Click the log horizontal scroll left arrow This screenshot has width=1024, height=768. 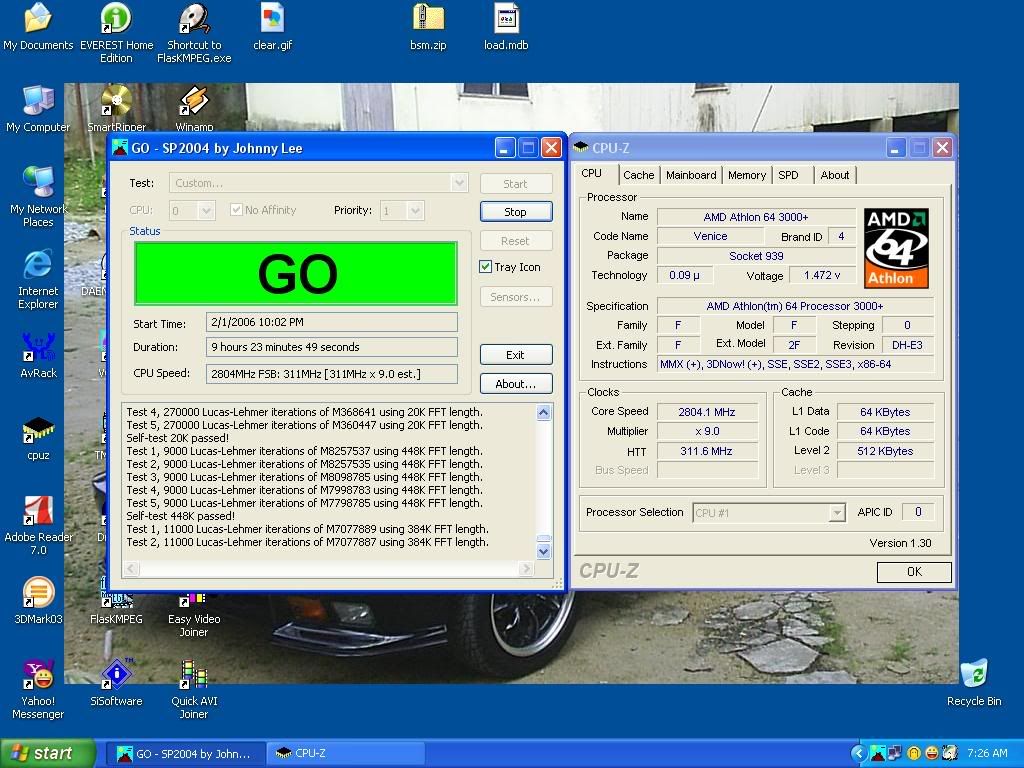[131, 569]
